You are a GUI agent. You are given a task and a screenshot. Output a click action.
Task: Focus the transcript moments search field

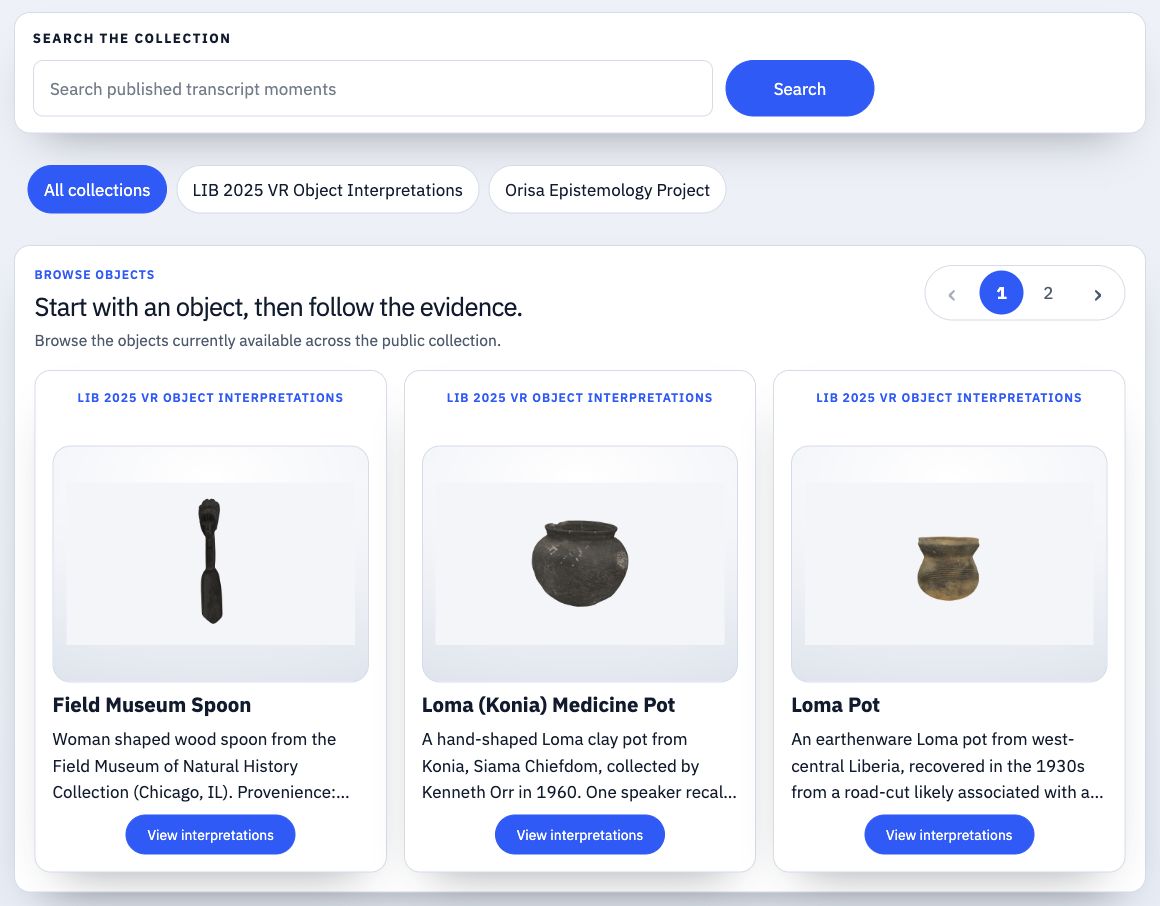373,88
